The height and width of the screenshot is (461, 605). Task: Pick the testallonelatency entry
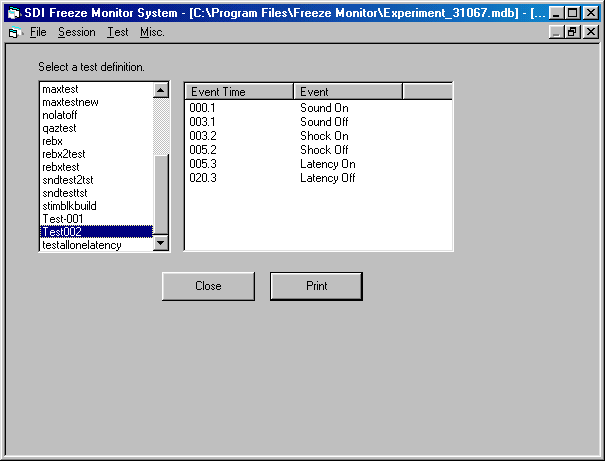click(82, 245)
